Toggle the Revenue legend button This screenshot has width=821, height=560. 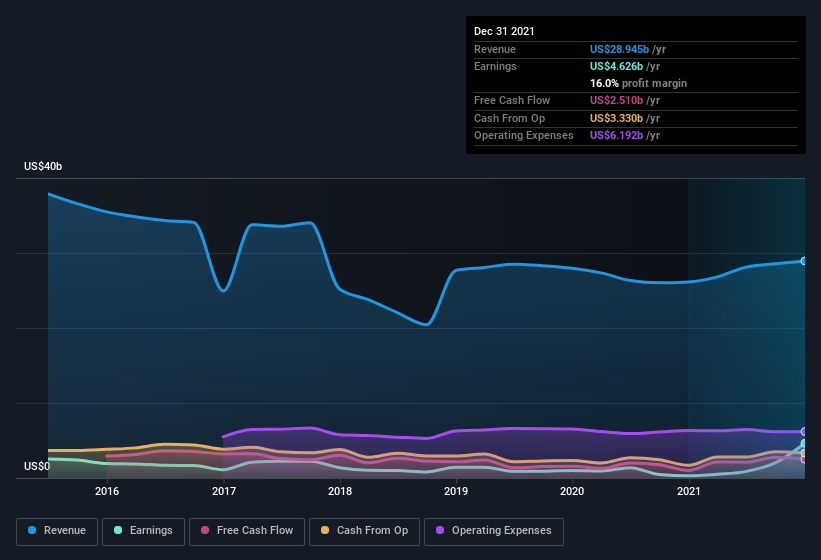coord(57,531)
